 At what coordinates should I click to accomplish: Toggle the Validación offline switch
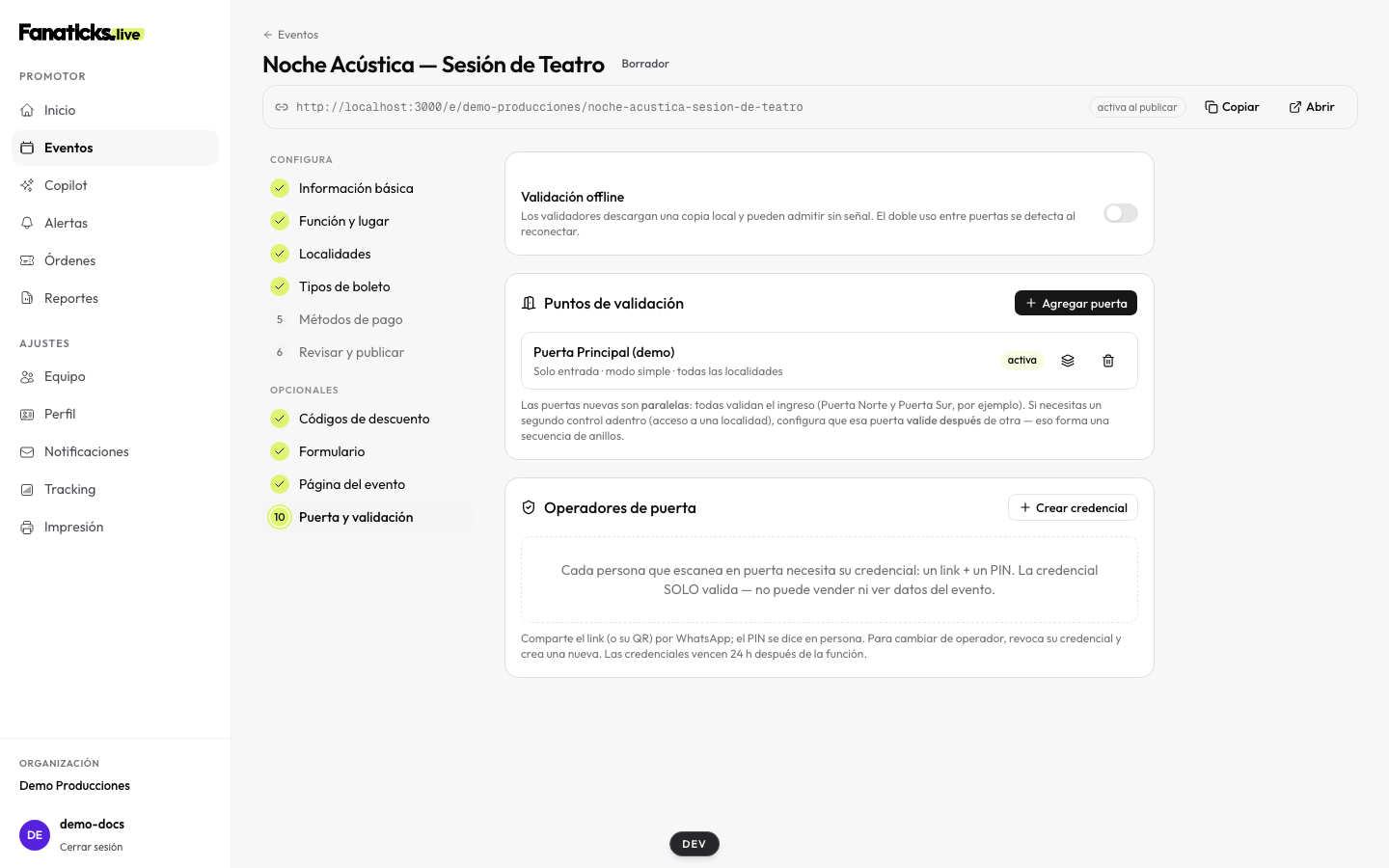click(1120, 213)
